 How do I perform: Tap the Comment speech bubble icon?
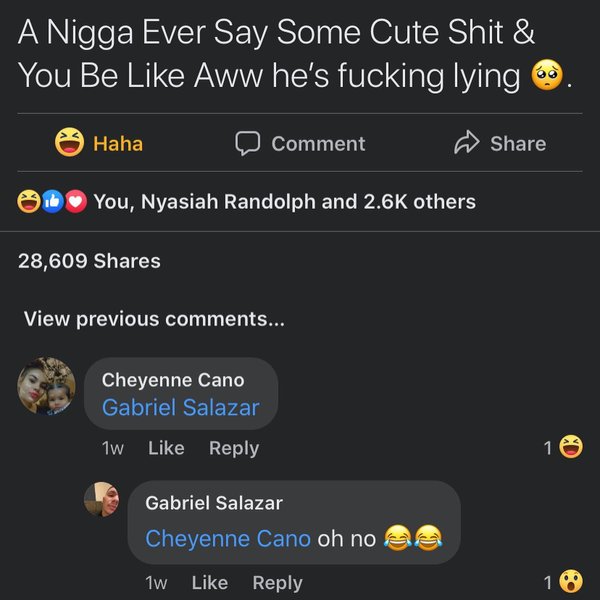[247, 144]
